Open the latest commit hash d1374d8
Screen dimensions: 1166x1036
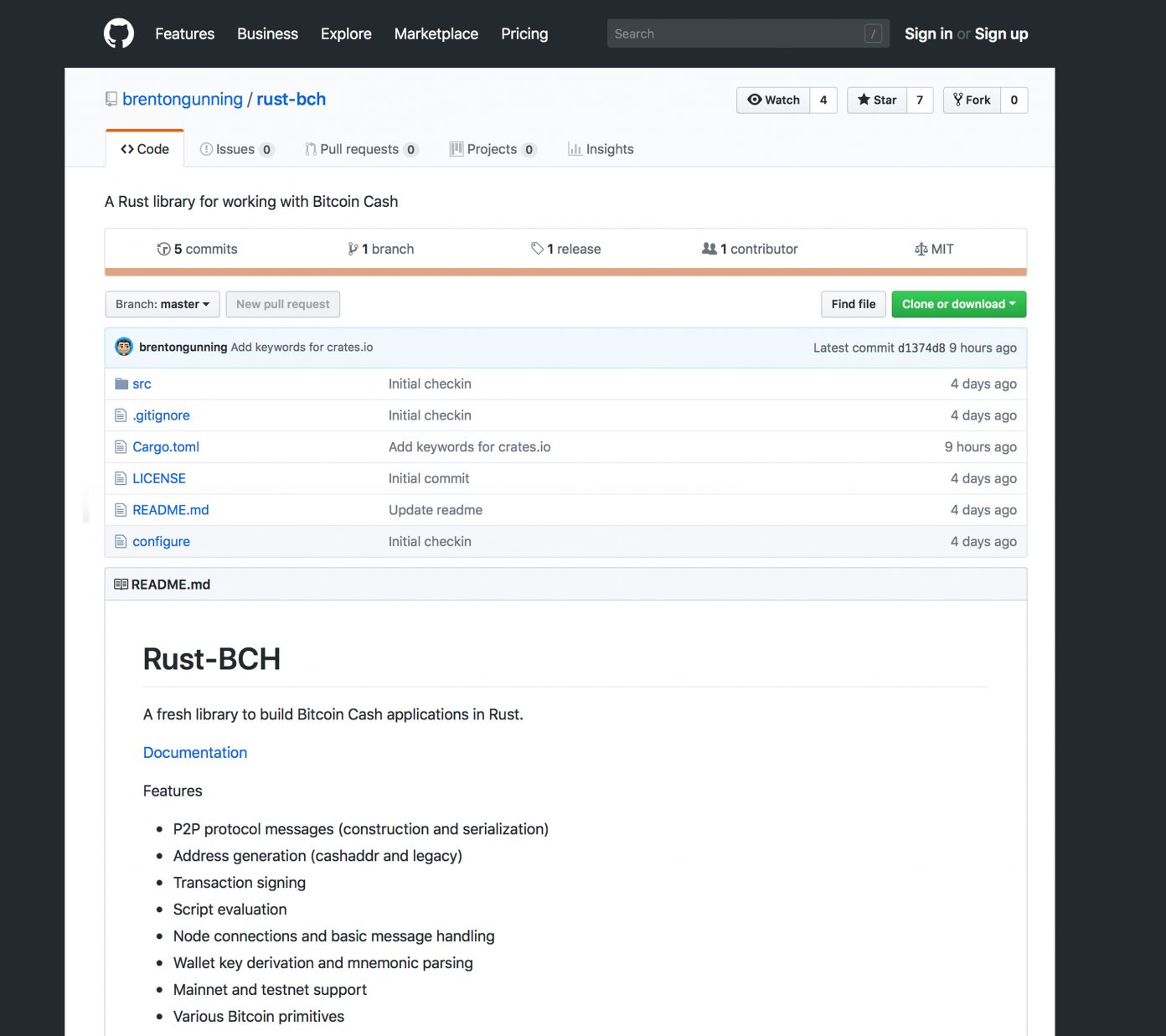[x=921, y=348]
